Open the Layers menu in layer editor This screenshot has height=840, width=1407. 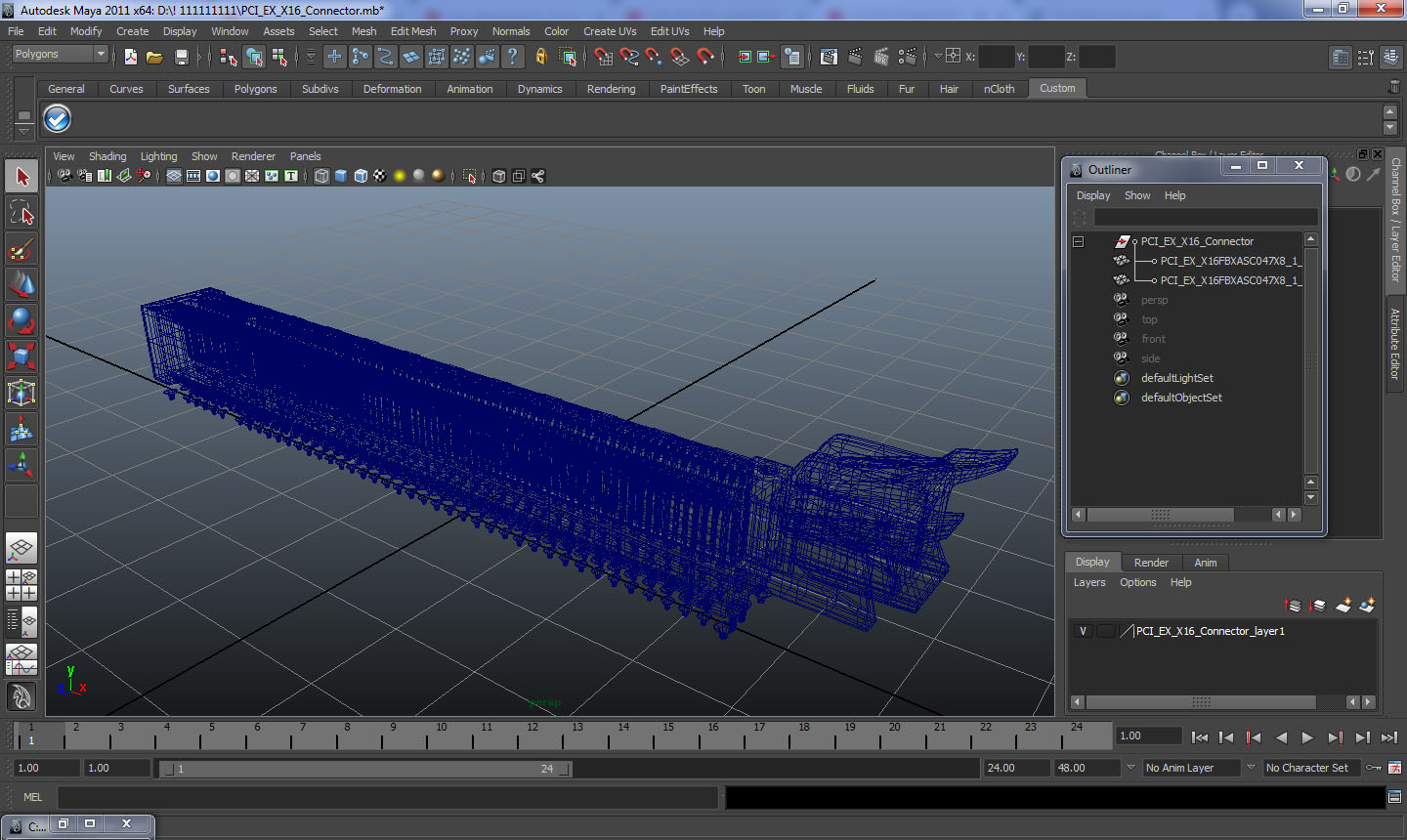coord(1089,582)
